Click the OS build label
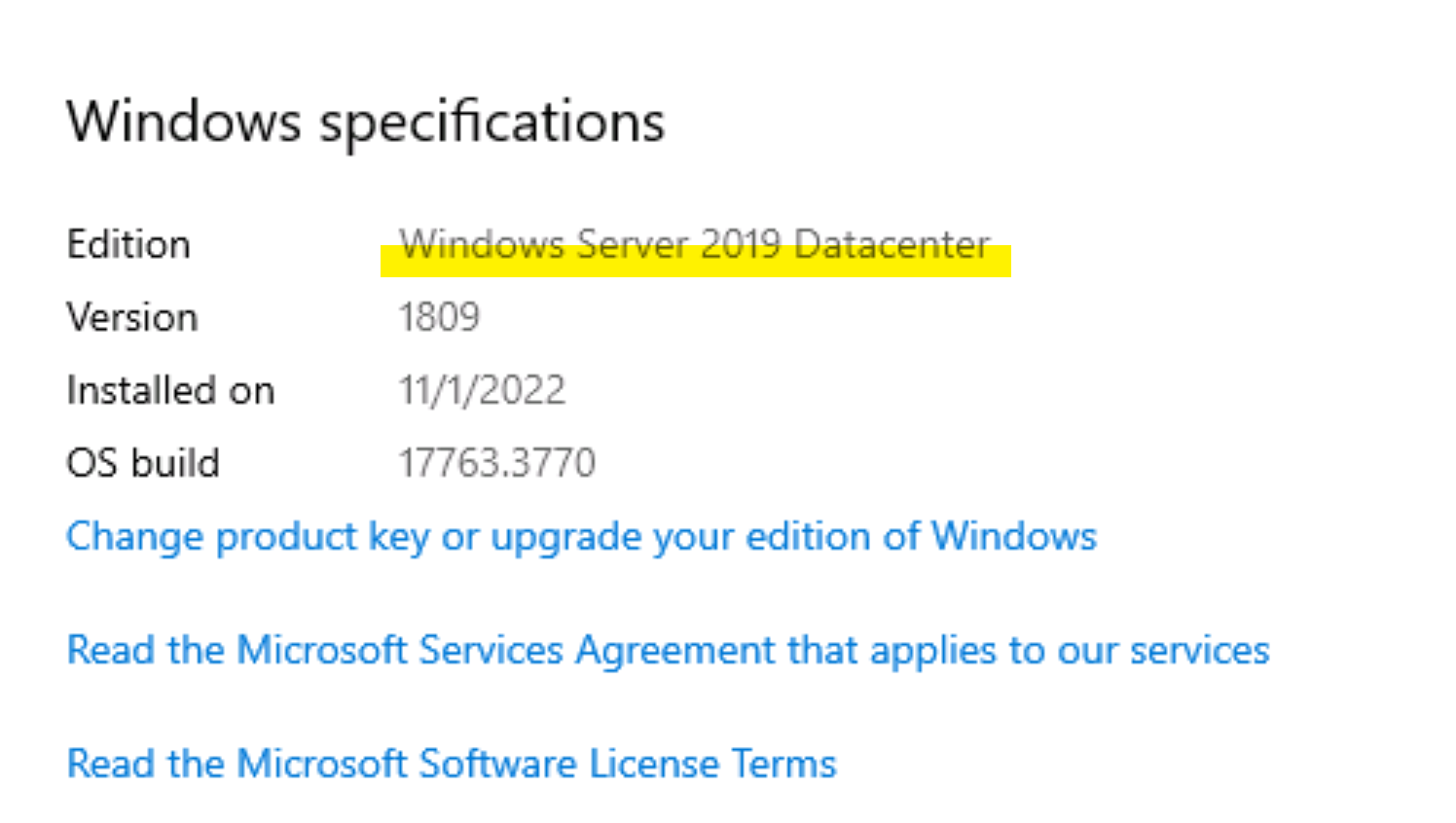This screenshot has height=823, width=1456. tap(143, 463)
